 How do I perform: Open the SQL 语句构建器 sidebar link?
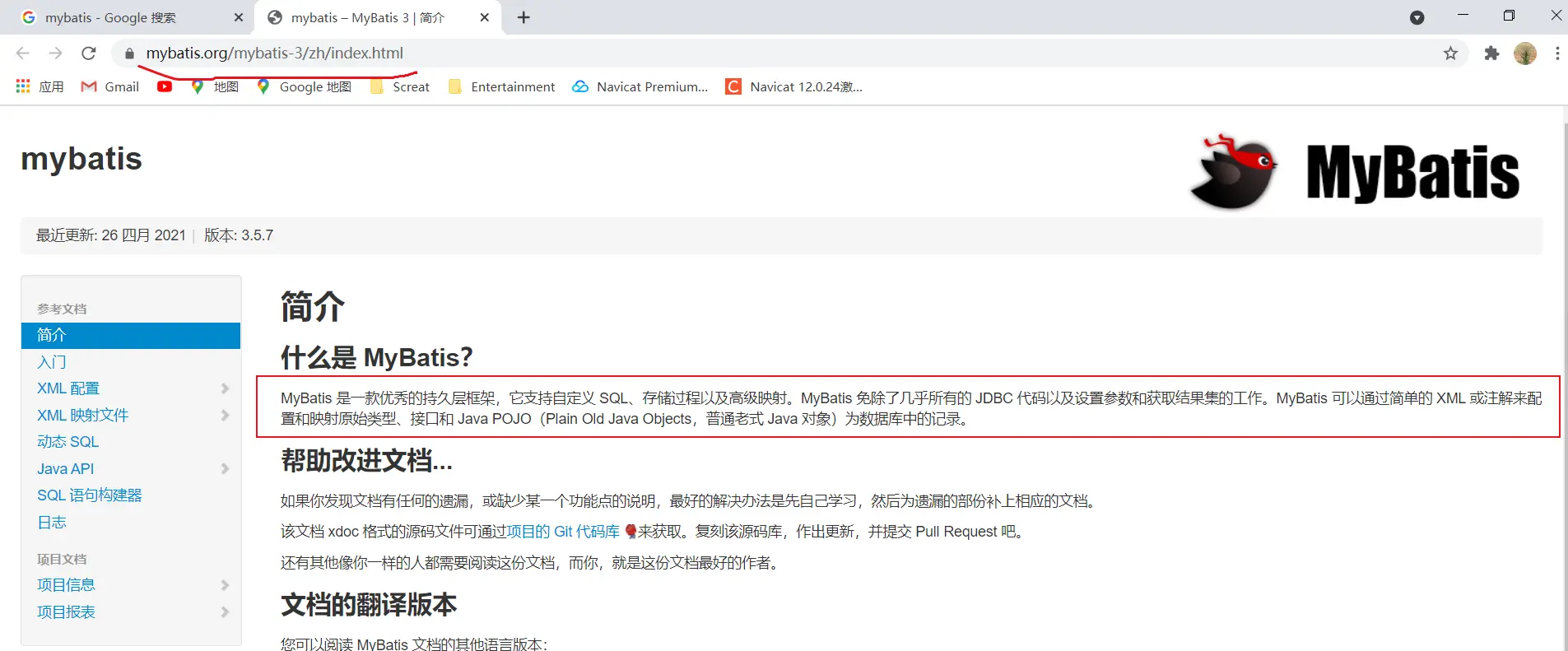click(x=90, y=495)
